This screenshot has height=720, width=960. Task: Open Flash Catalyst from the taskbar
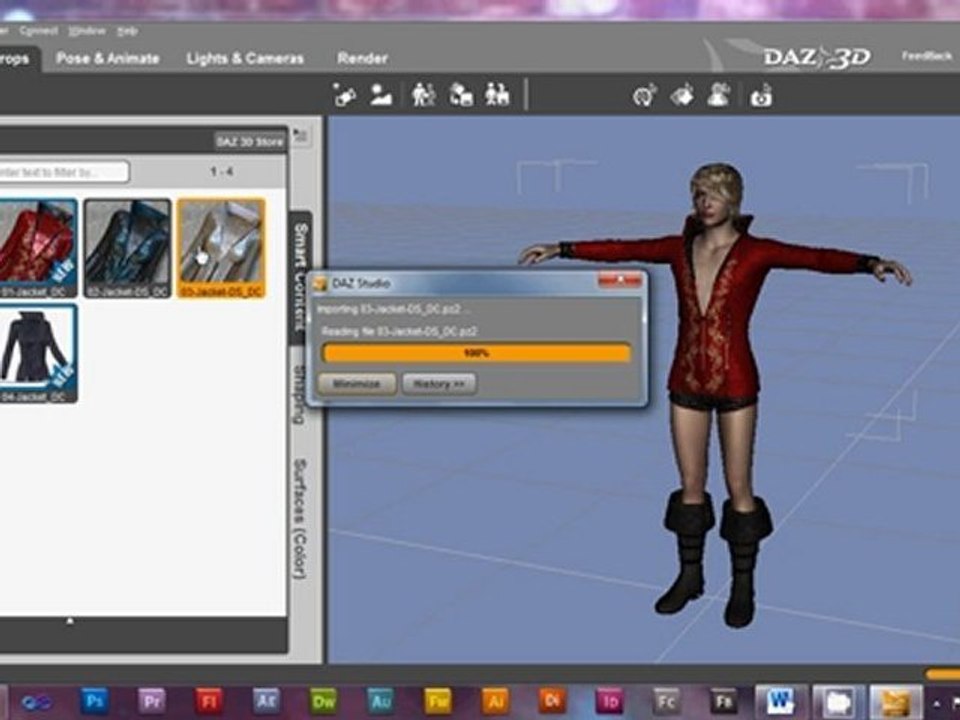click(666, 701)
